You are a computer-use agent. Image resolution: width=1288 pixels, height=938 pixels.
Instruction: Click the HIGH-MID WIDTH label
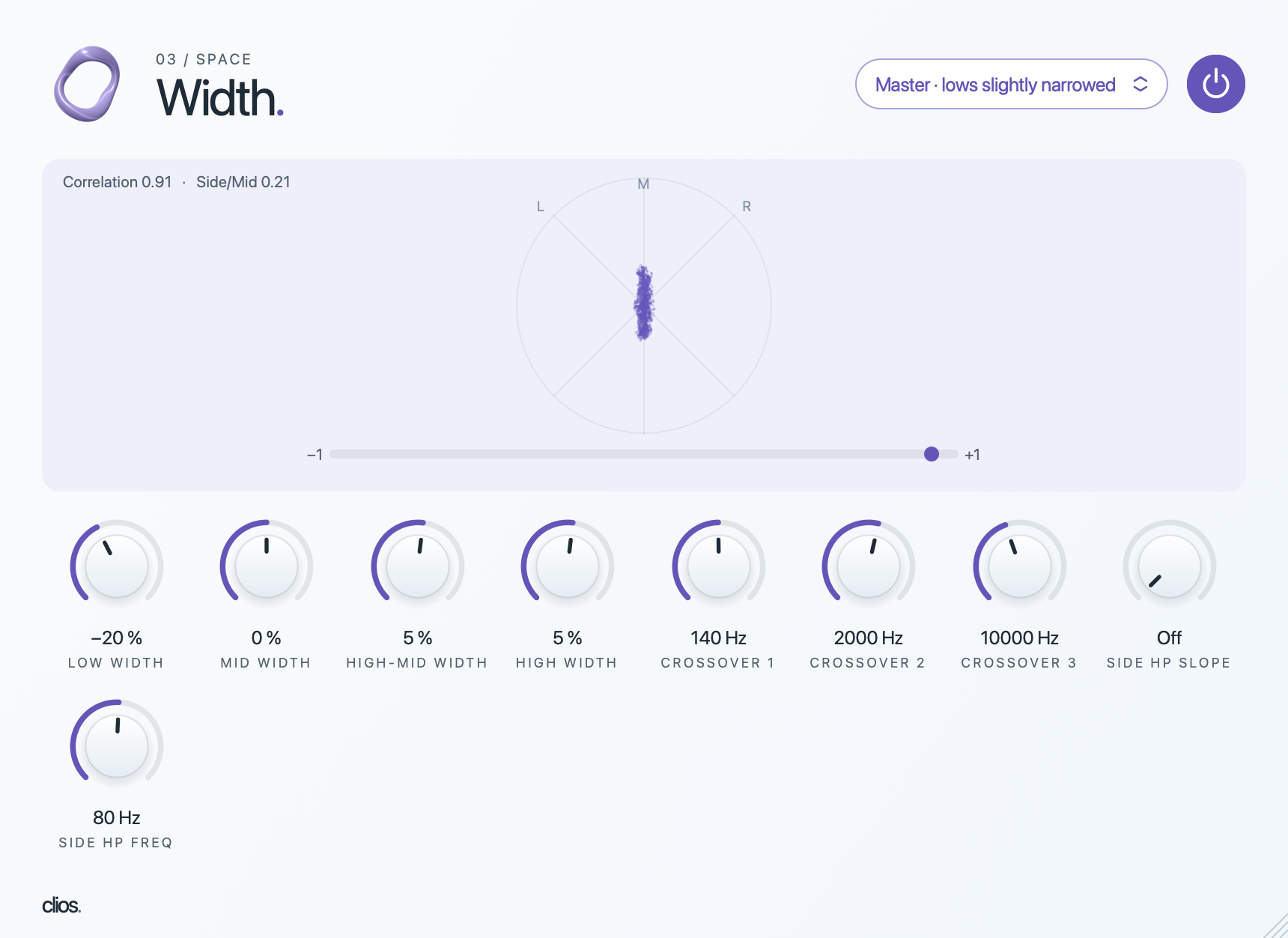417,663
